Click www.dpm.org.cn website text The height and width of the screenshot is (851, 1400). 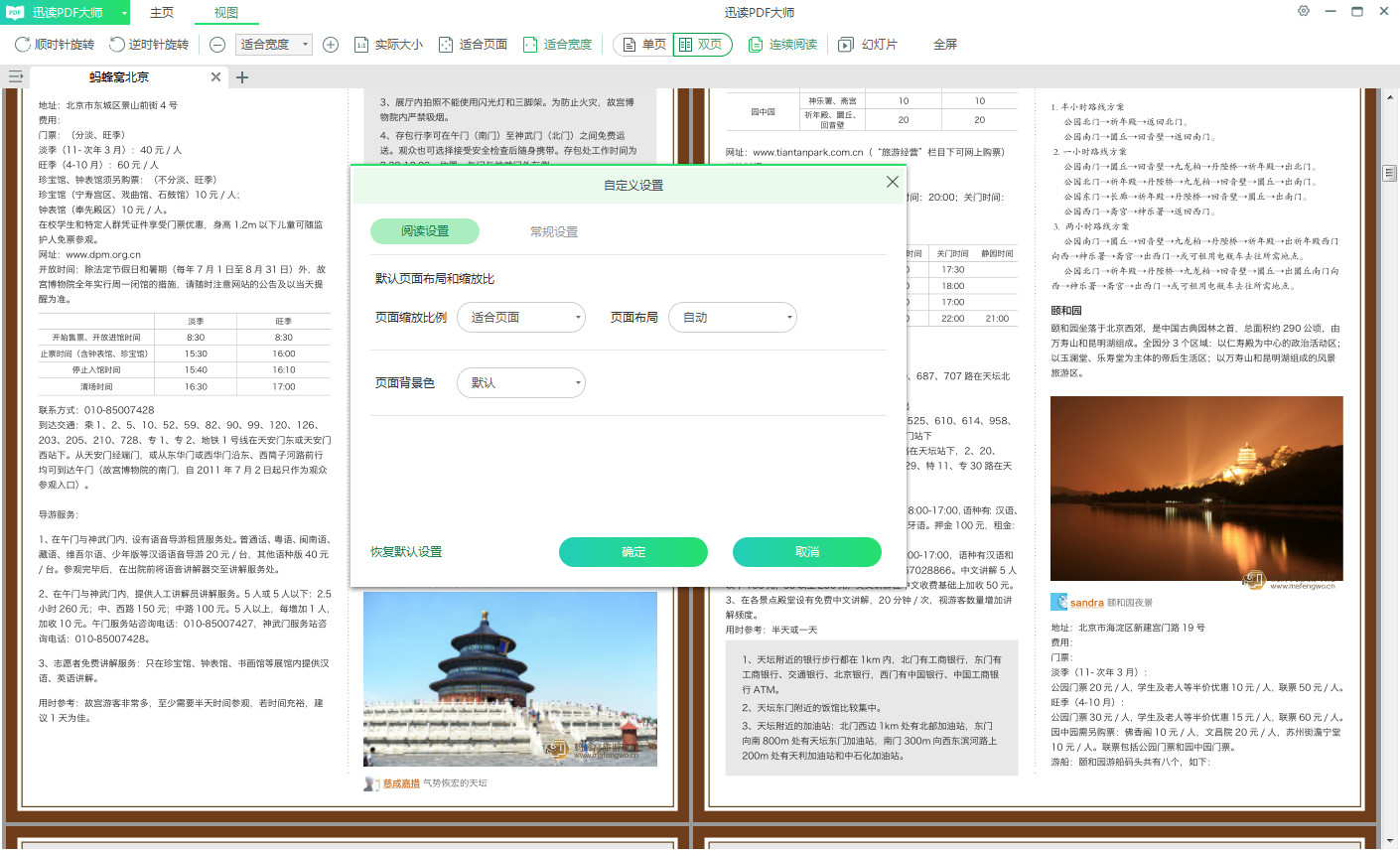[103, 254]
